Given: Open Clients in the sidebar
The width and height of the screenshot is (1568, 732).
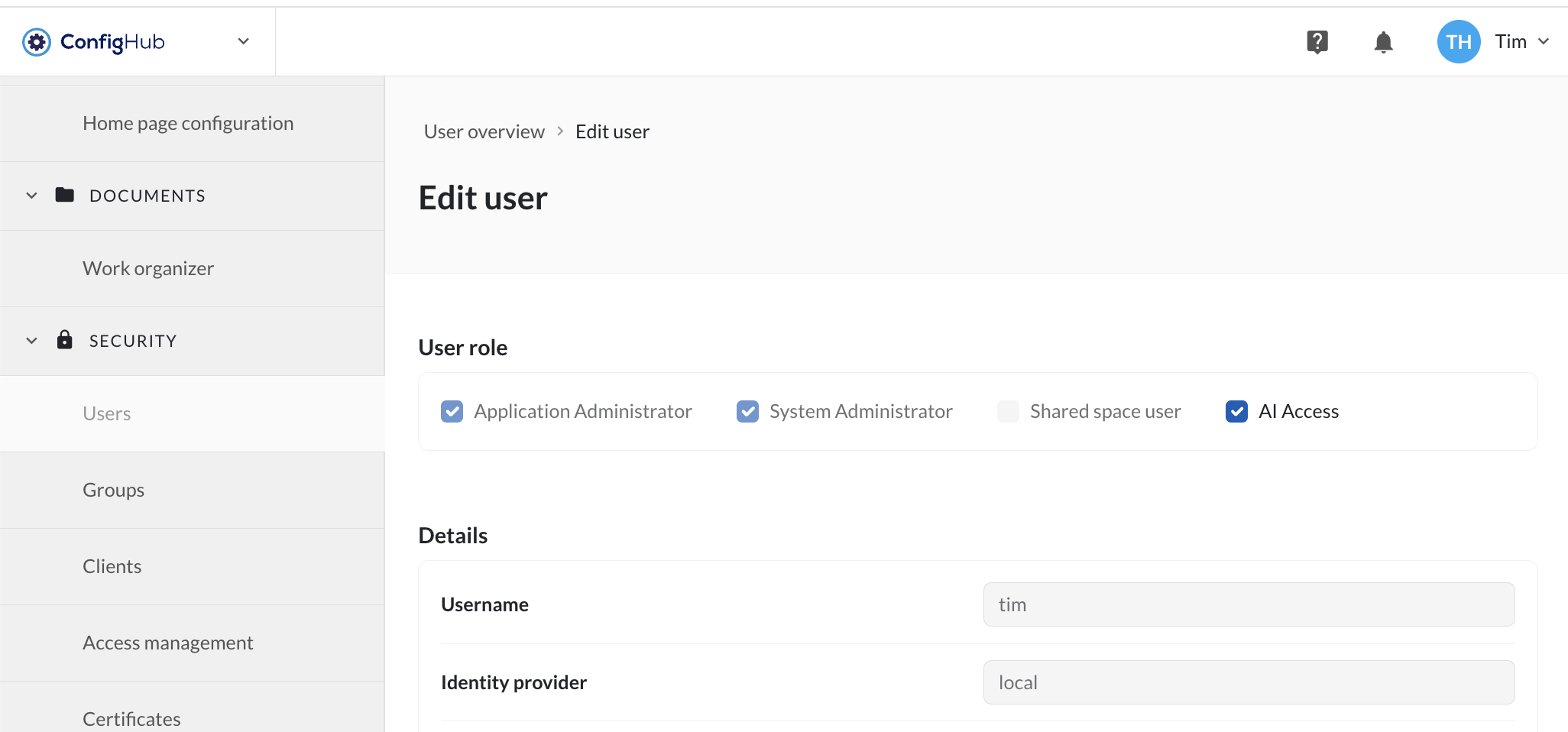Looking at the screenshot, I should [192, 566].
